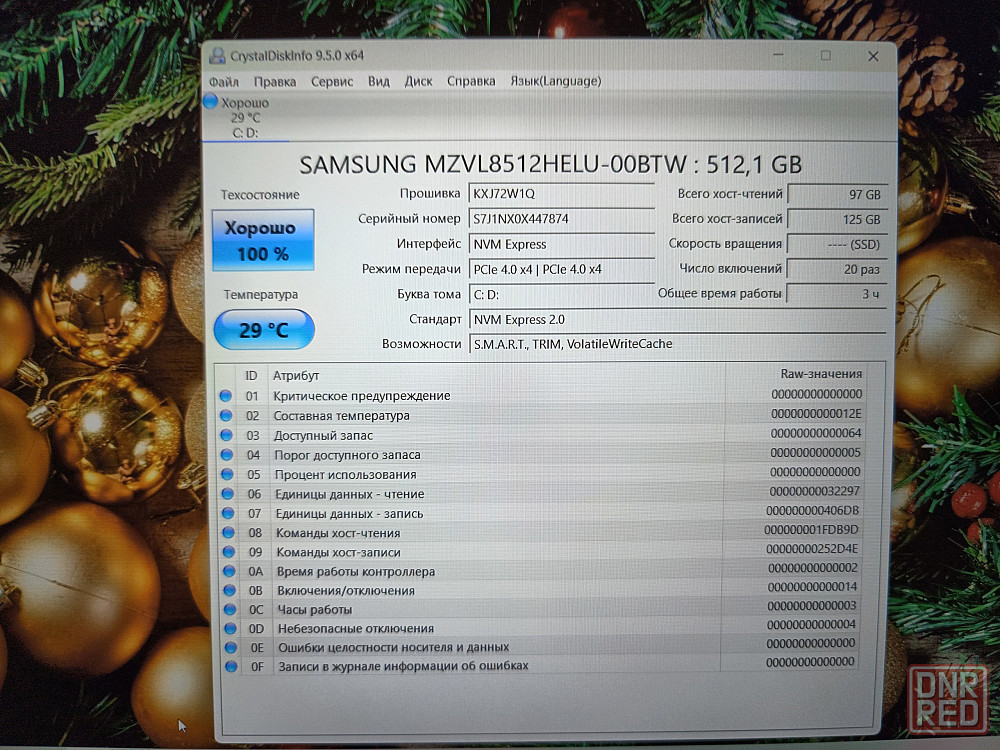Click the CrystalDiskInfo title bar app icon
1000x750 pixels.
[x=217, y=56]
